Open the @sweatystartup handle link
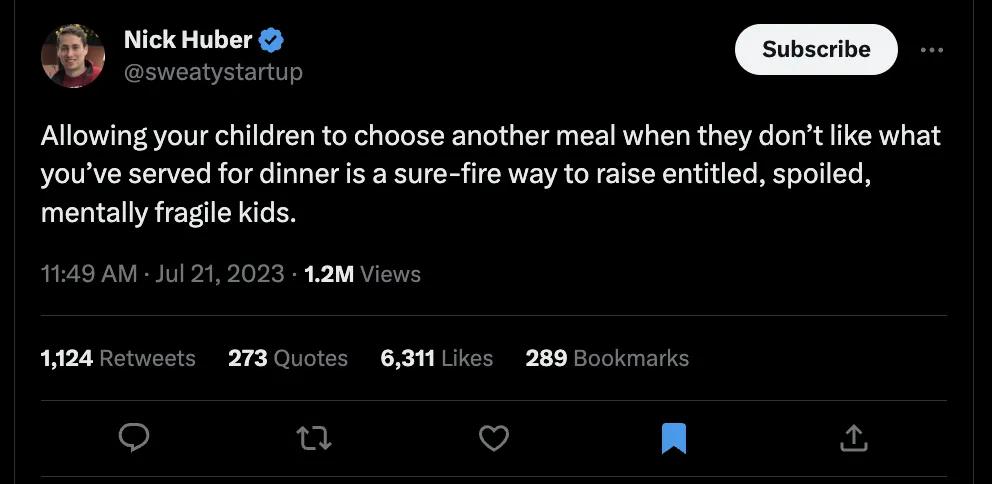This screenshot has height=484, width=992. pyautogui.click(x=213, y=72)
